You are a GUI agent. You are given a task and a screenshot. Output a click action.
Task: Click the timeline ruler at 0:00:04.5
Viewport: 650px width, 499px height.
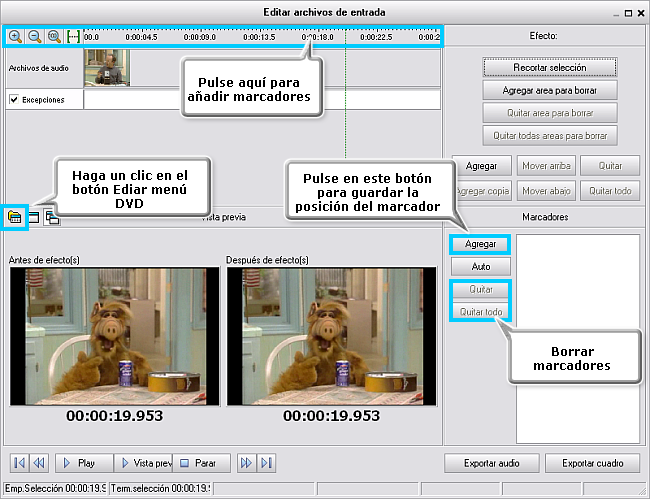(x=141, y=37)
